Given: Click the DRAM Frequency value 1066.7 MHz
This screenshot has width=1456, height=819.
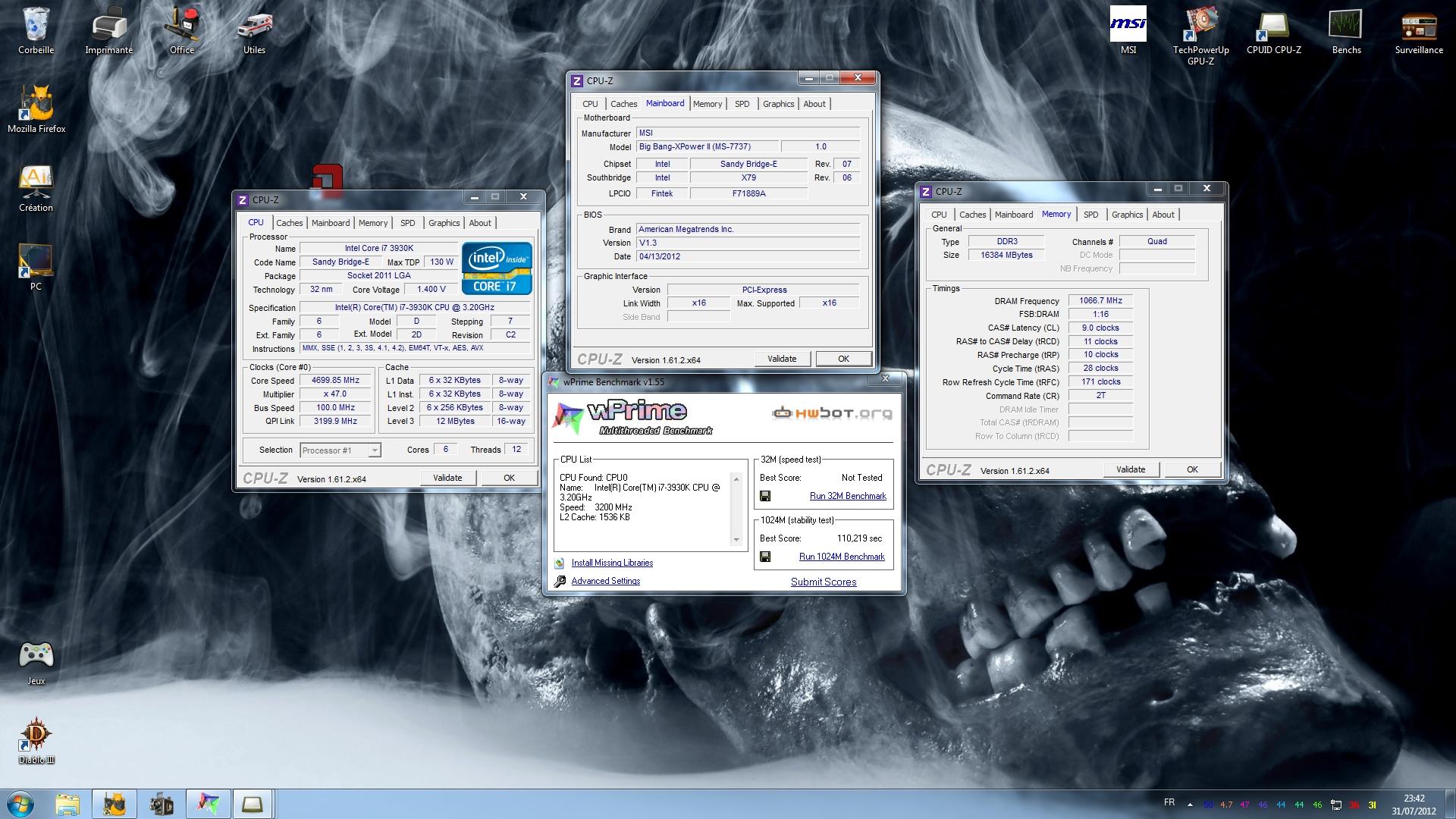Looking at the screenshot, I should click(1100, 301).
